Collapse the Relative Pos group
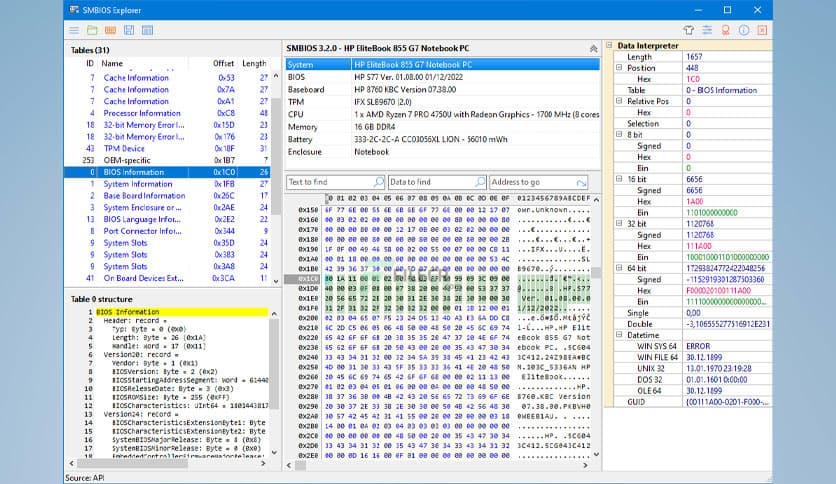 pyautogui.click(x=619, y=101)
